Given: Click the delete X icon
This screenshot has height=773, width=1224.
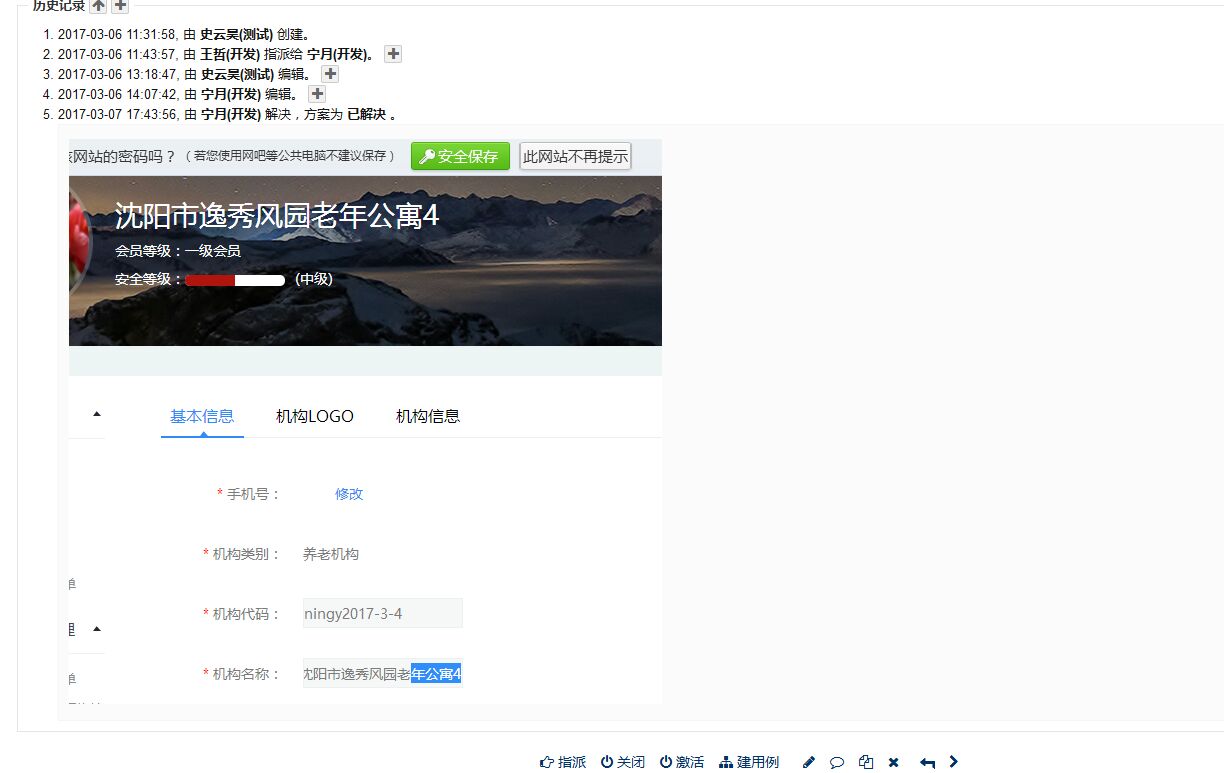Looking at the screenshot, I should tap(894, 762).
